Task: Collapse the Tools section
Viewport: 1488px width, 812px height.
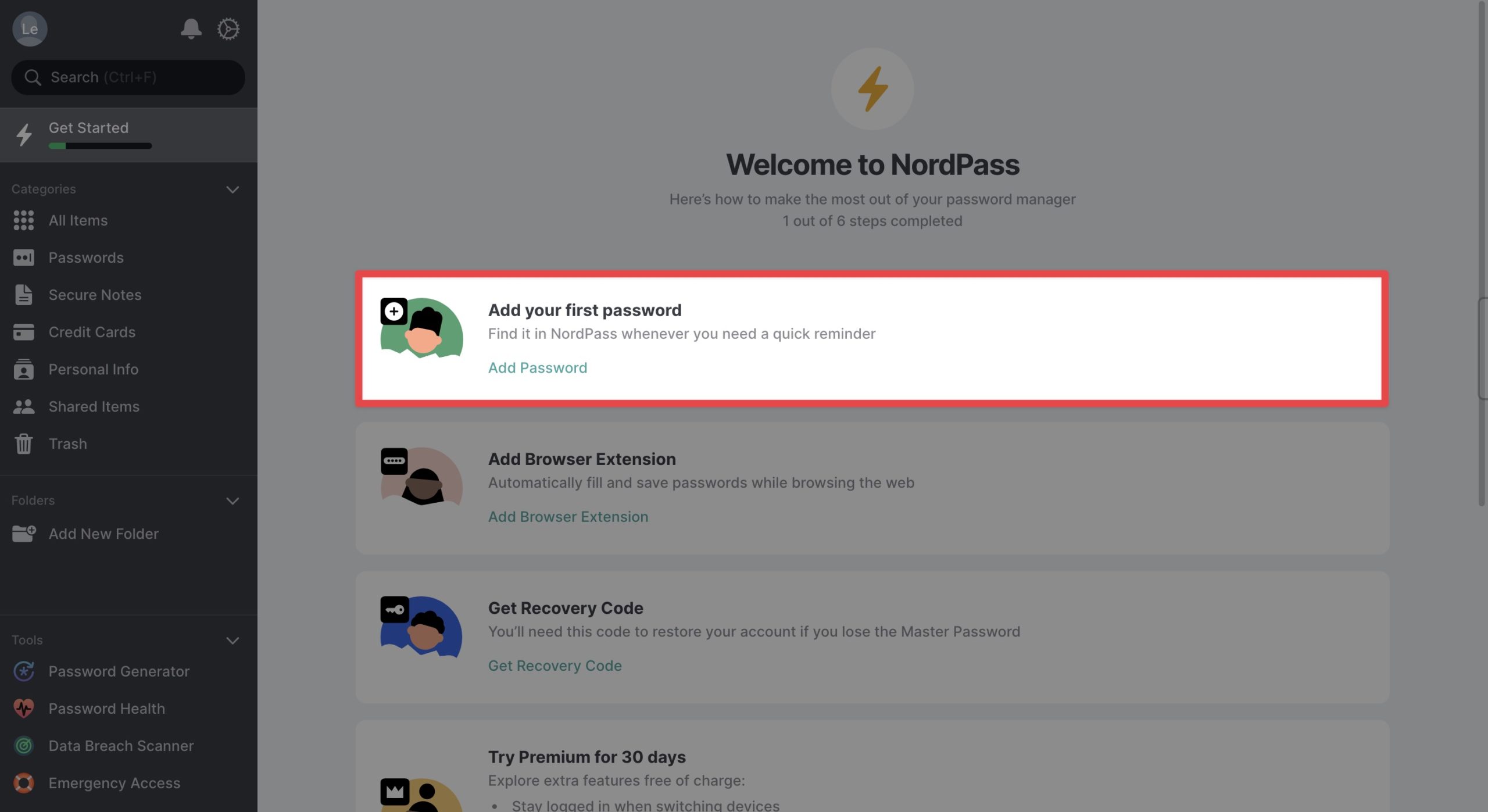Action: tap(233, 641)
